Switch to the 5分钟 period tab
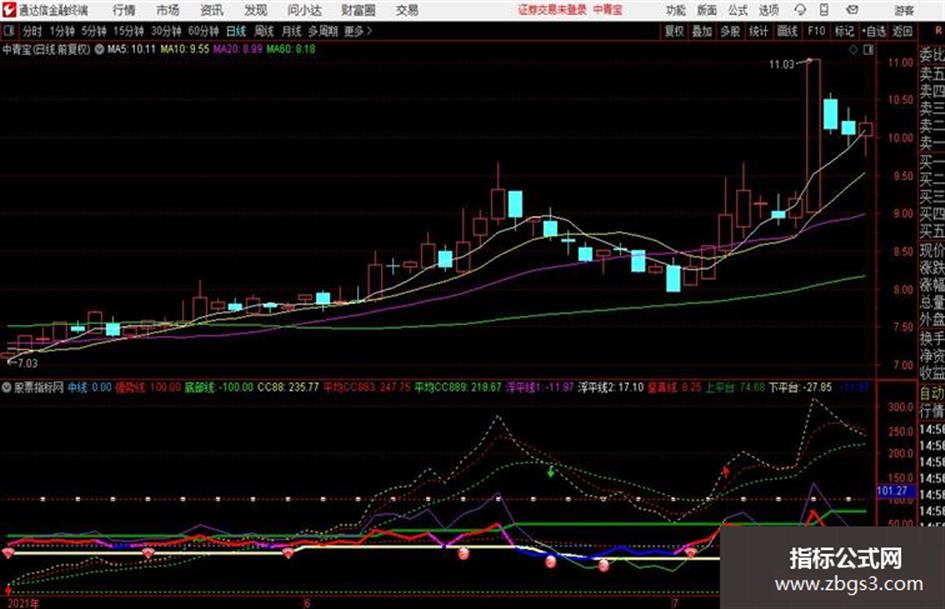945x609 pixels. click(x=93, y=31)
